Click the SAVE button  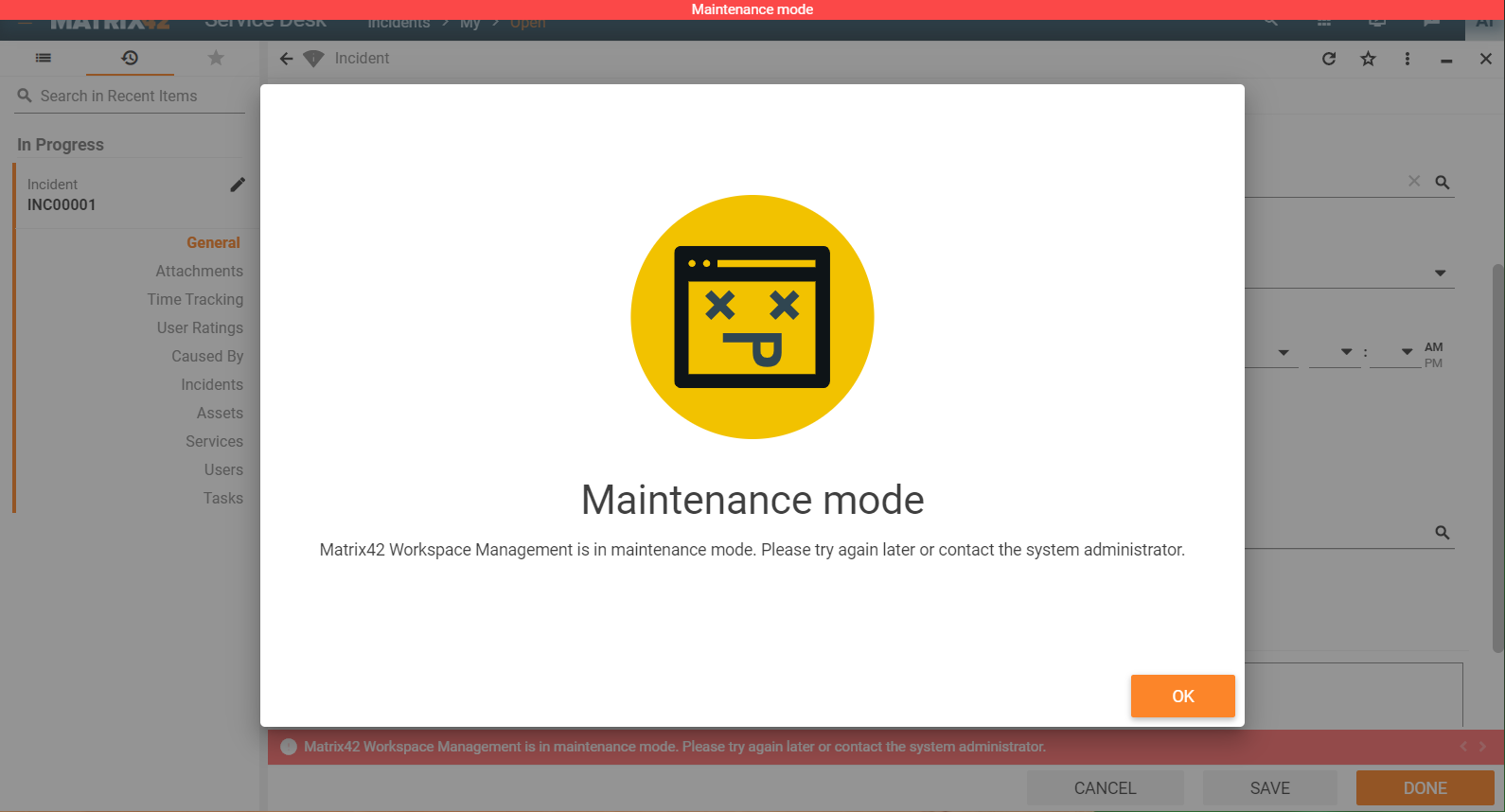point(1269,788)
